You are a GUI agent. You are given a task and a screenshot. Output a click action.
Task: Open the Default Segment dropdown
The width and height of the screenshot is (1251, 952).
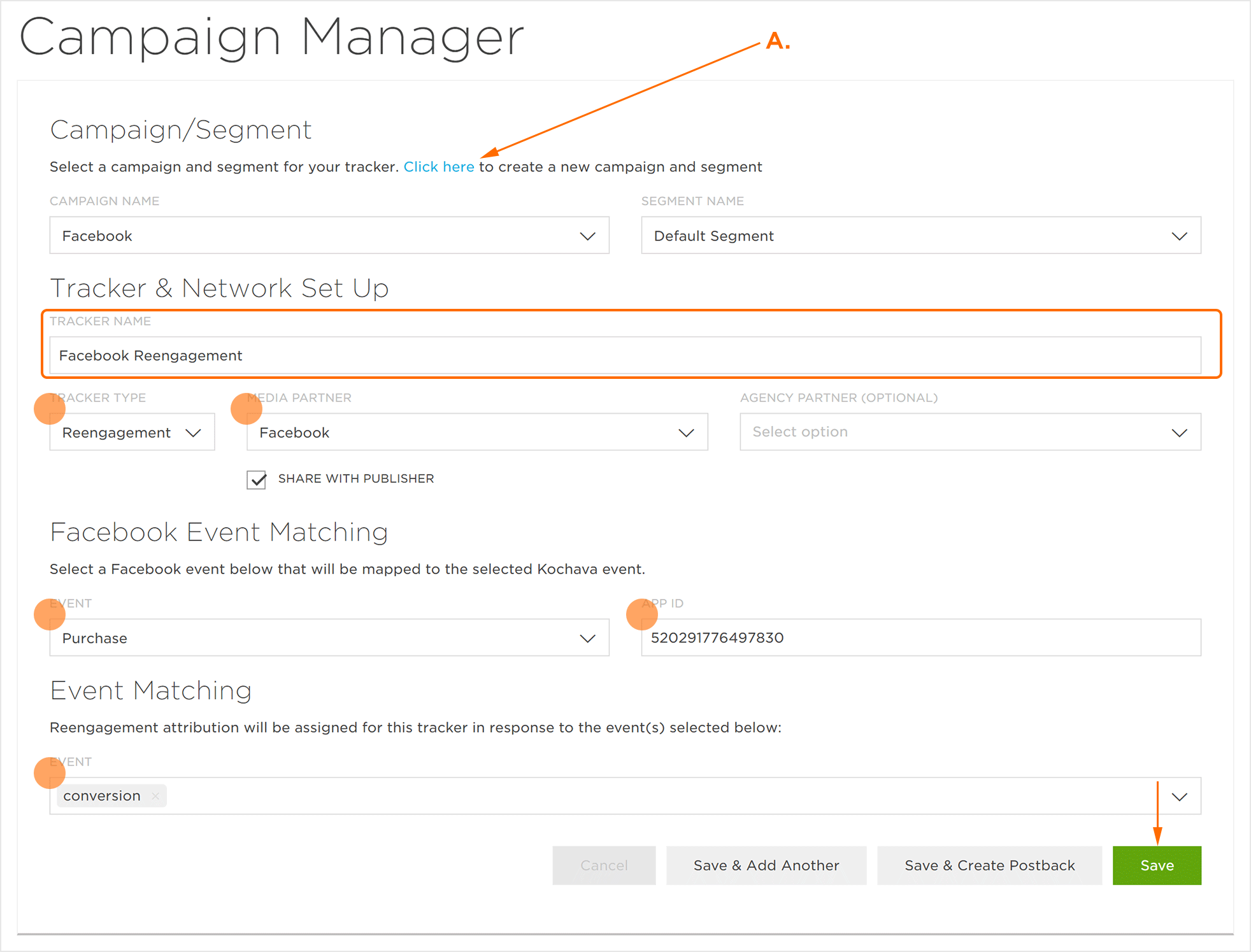[x=904, y=236]
